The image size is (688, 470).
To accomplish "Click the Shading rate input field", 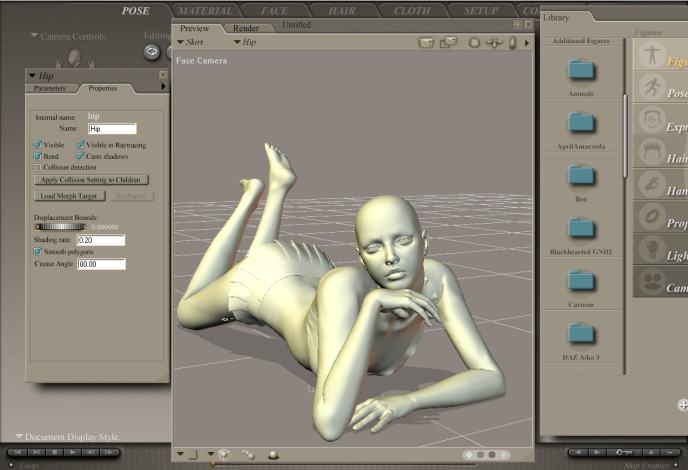I will pyautogui.click(x=101, y=240).
